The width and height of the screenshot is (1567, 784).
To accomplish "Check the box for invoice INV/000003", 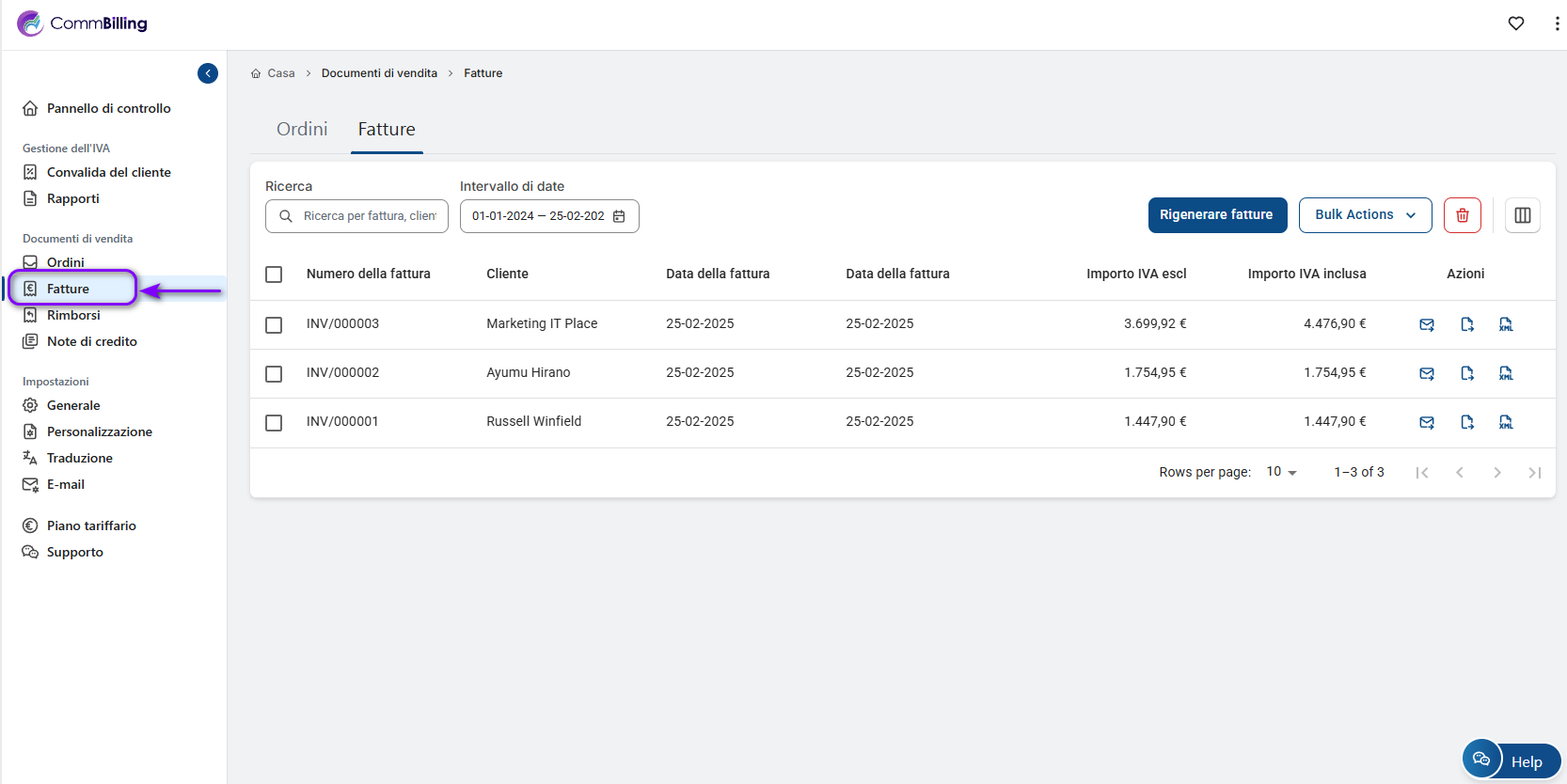I will pos(274,325).
